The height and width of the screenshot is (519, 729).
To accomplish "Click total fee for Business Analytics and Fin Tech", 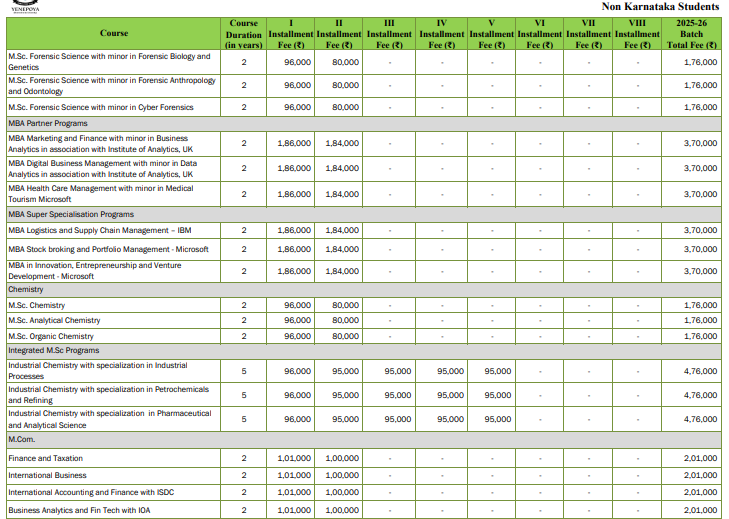I will point(699,510).
